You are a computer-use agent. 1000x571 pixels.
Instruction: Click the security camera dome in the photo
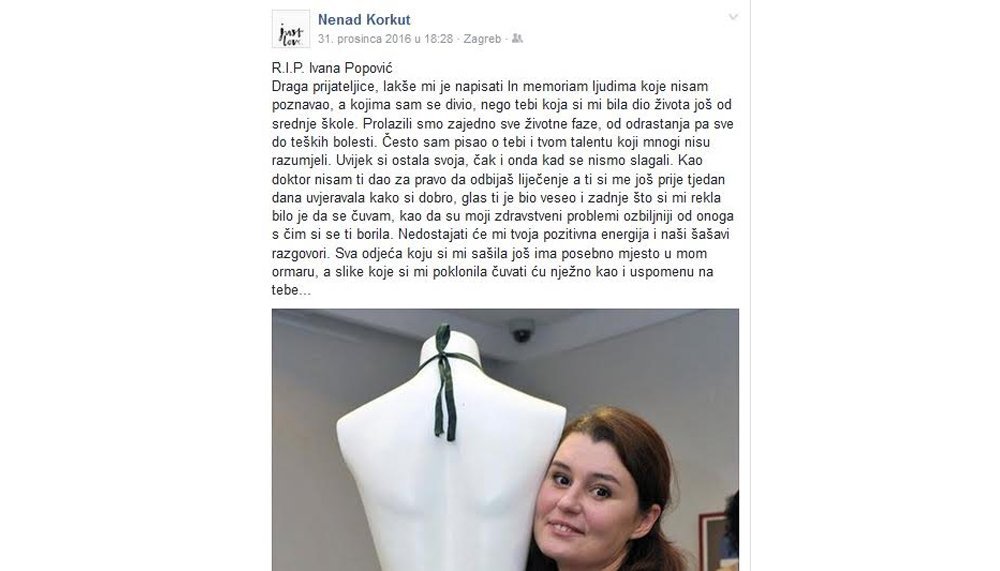click(521, 331)
